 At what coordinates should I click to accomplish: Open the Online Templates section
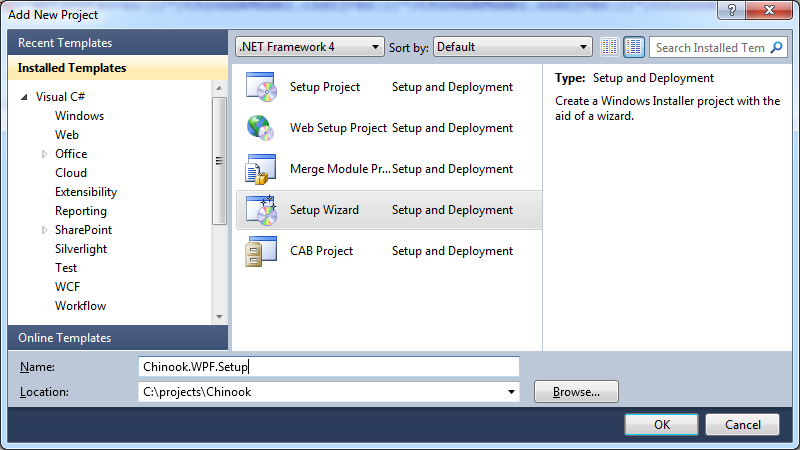coord(118,338)
